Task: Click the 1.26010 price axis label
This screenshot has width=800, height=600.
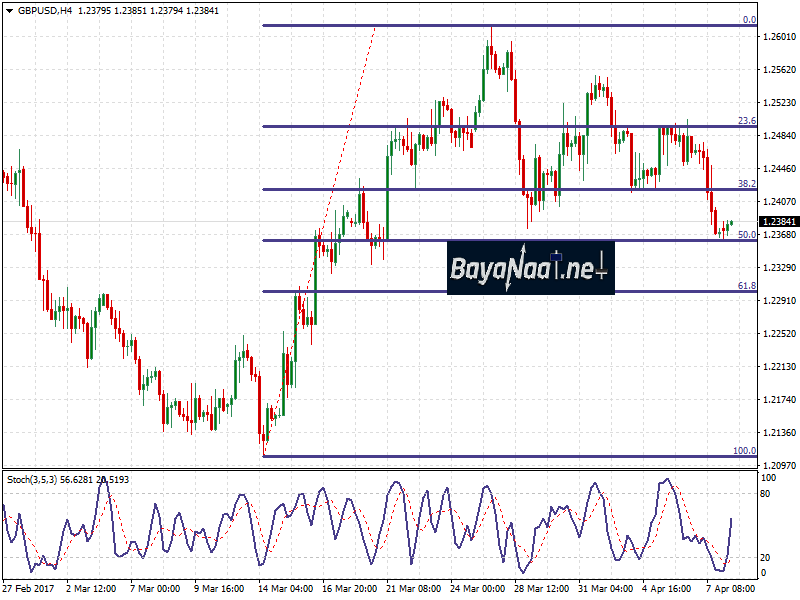Action: pyautogui.click(x=778, y=37)
